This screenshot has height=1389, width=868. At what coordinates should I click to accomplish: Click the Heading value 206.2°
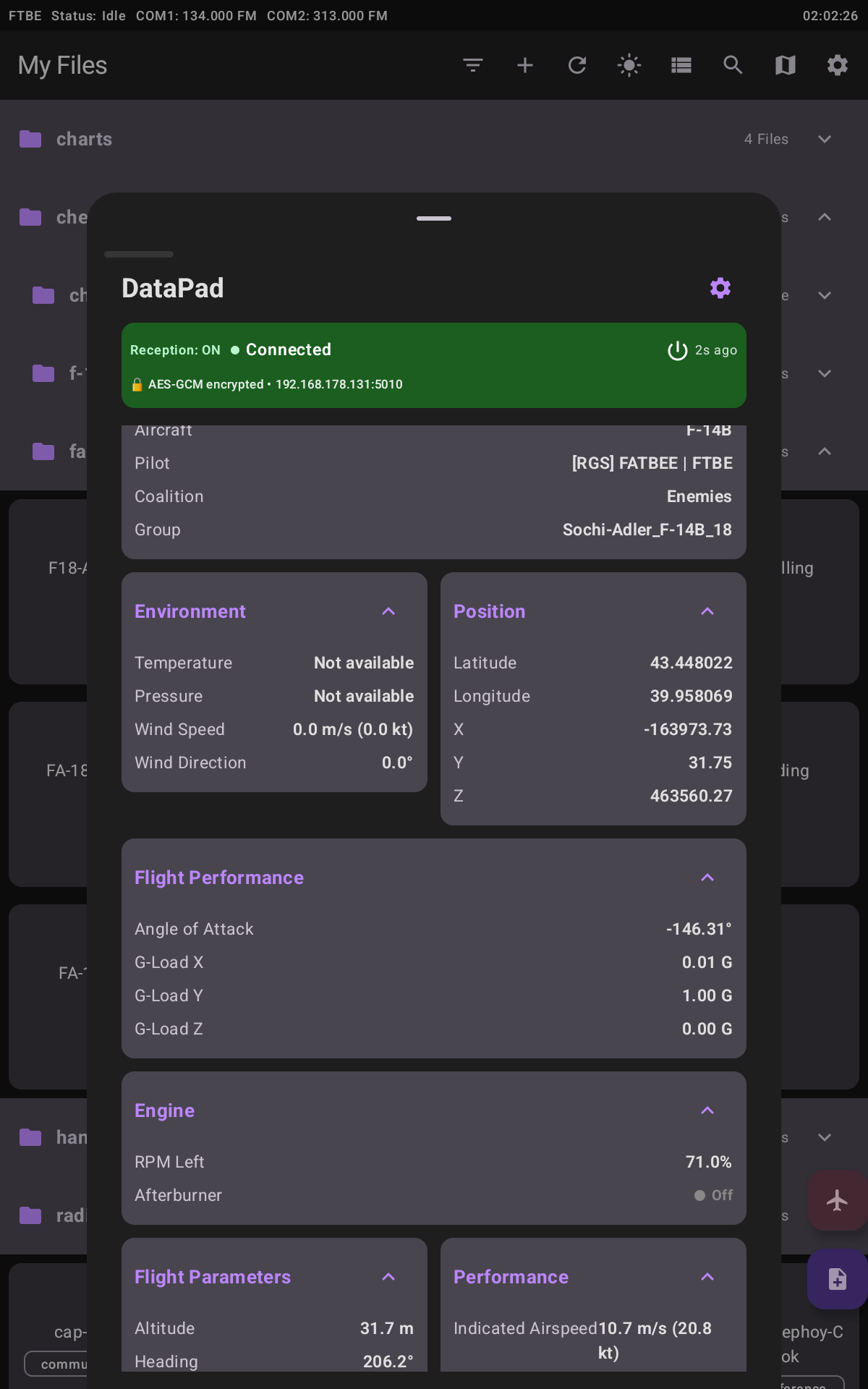click(388, 1362)
